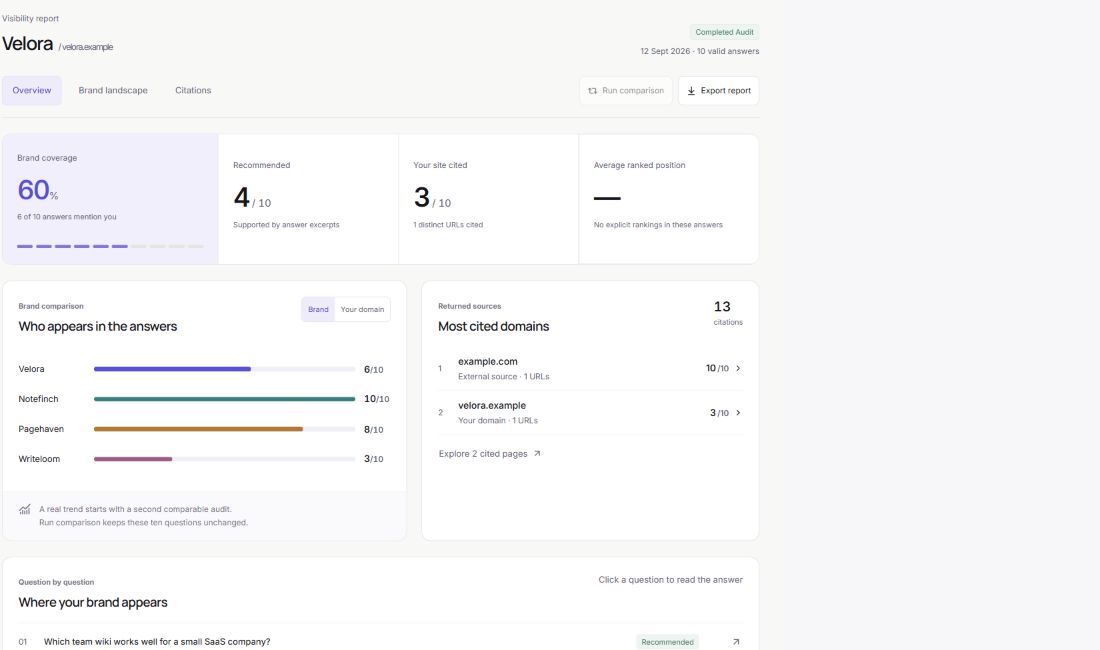Click the Recommended 4 / 10 card
The image size is (1100, 650).
[309, 199]
